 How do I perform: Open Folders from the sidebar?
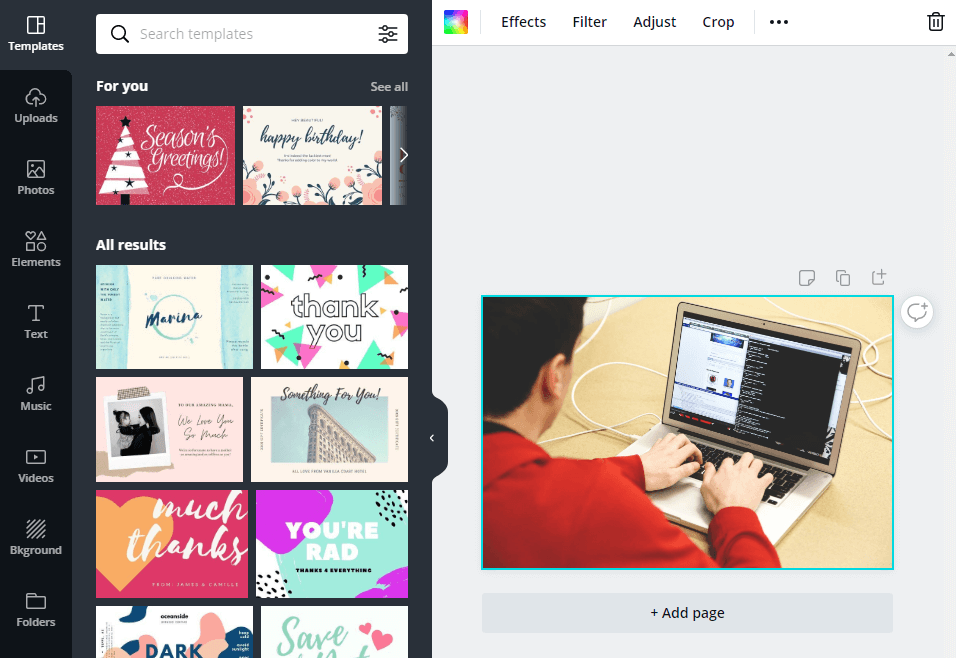click(x=36, y=609)
